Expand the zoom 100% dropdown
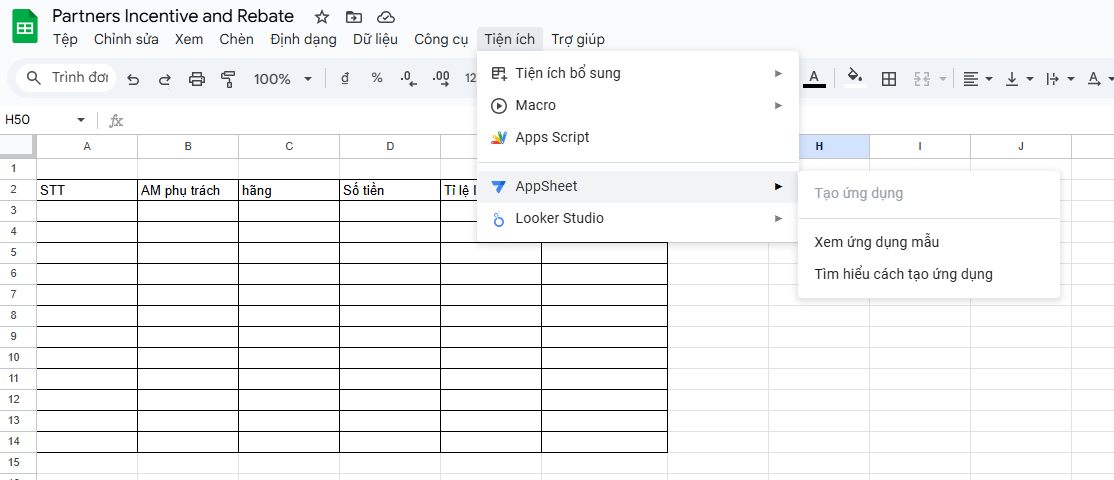1114x480 pixels. coord(283,79)
